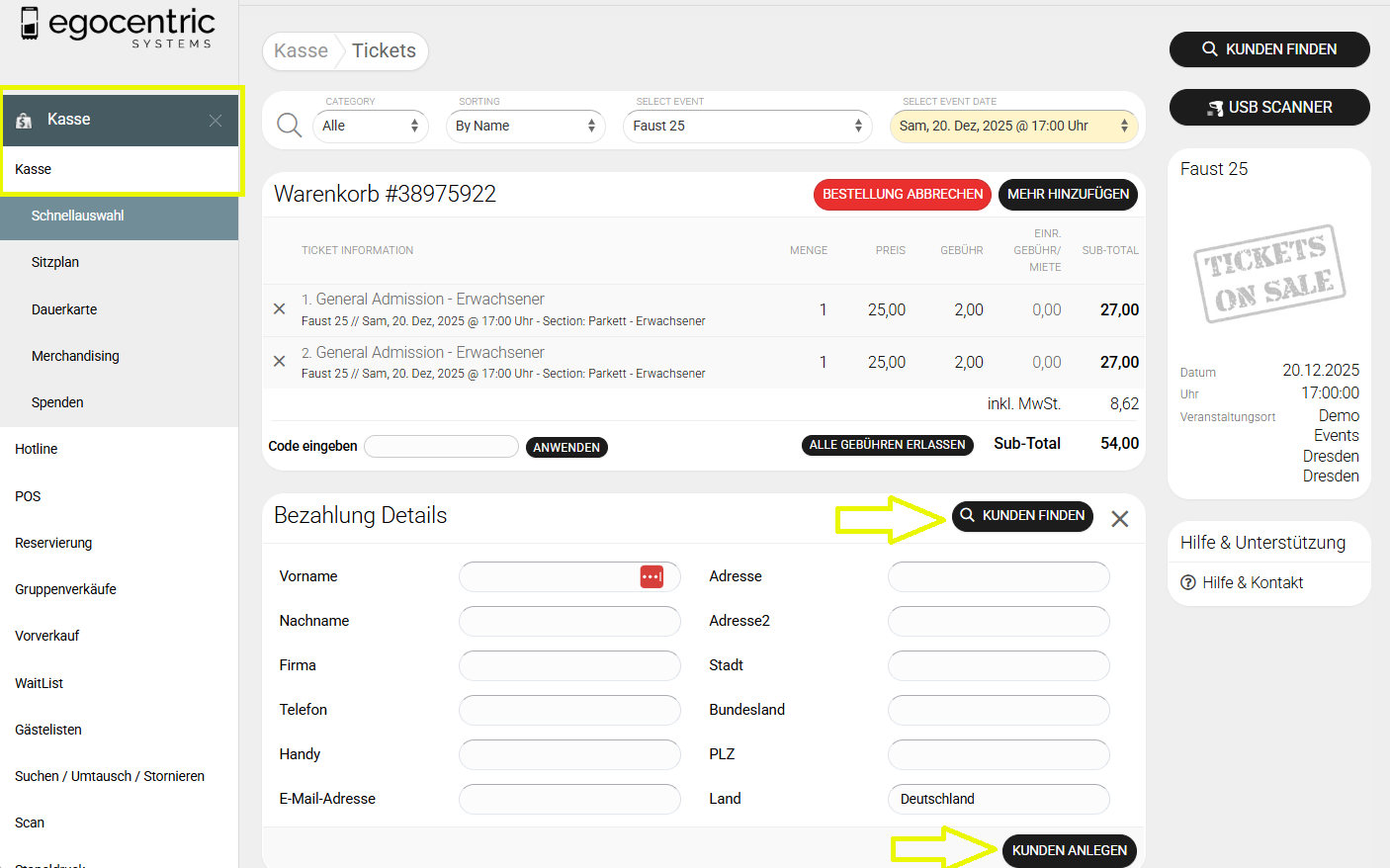
Task: Close the Bezahlung Details panel
Action: click(1119, 519)
